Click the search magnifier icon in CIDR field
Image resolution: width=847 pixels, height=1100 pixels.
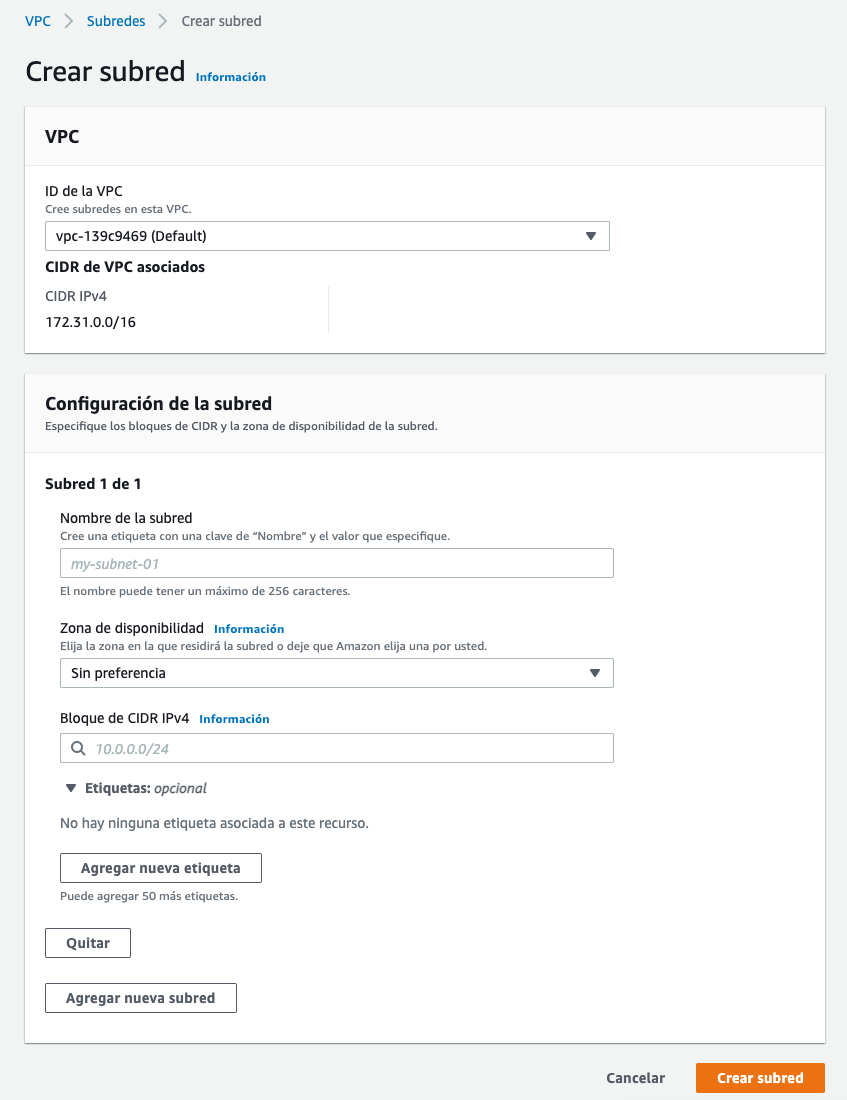[79, 749]
